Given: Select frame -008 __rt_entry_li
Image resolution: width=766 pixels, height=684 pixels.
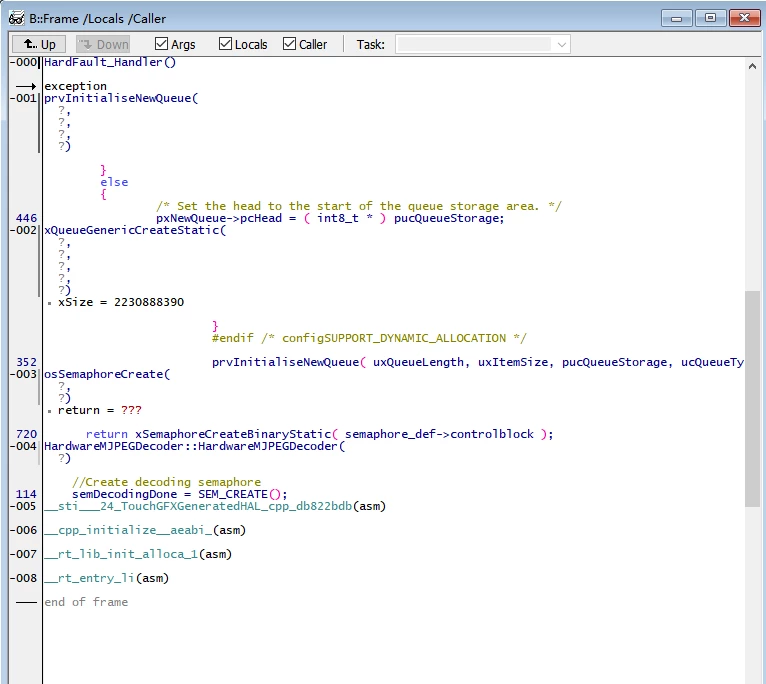Looking at the screenshot, I should click(106, 578).
